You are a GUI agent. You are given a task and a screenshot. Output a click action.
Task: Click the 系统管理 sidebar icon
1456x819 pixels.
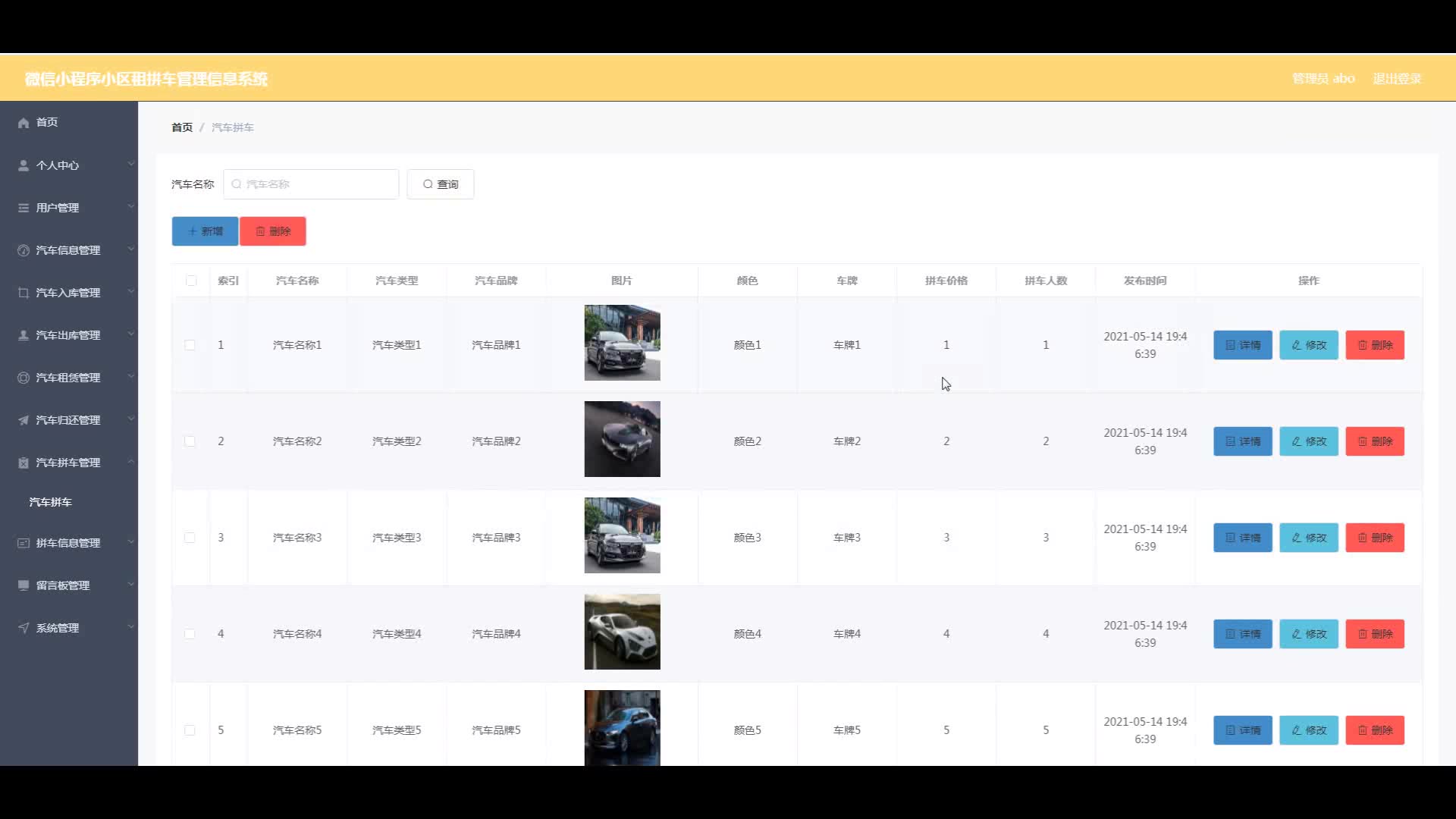[x=24, y=628]
